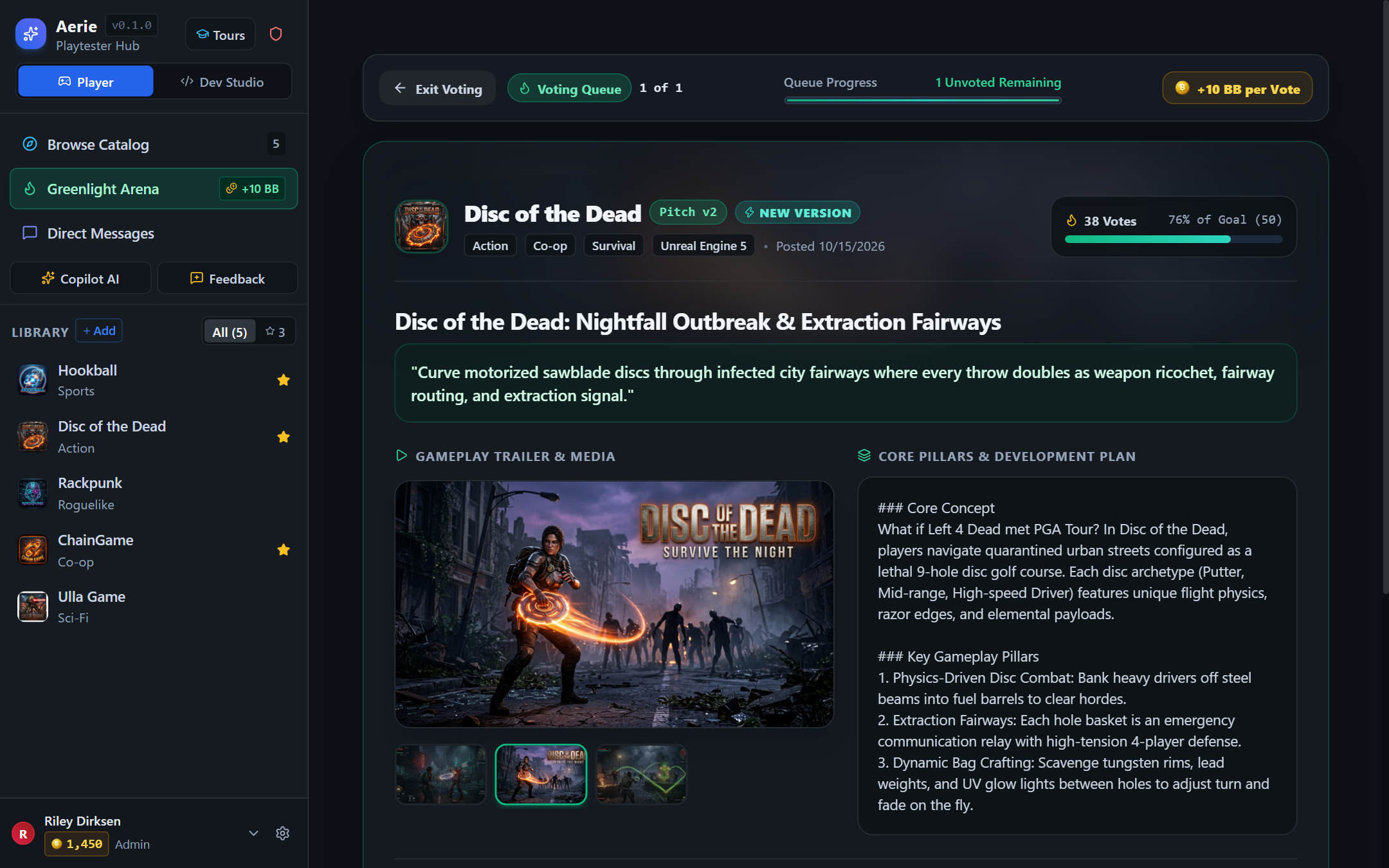Toggle favorite star on Hookball
Screen dimensions: 1389x868
click(283, 380)
